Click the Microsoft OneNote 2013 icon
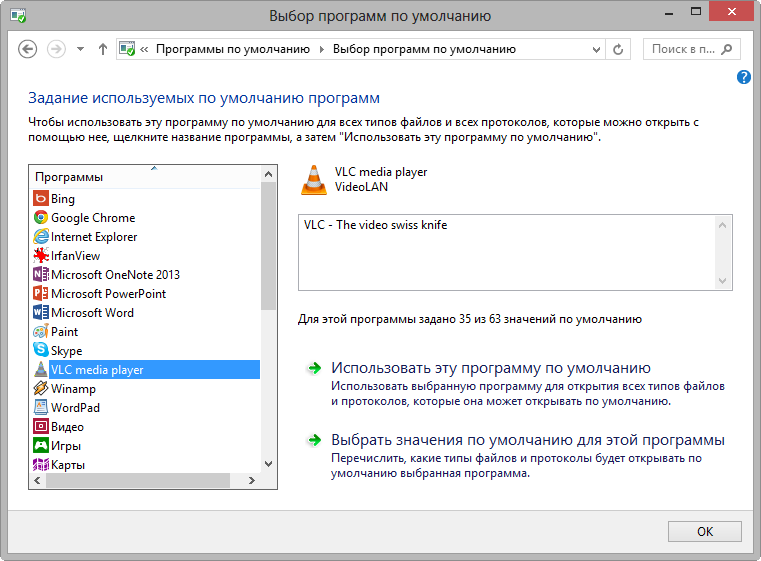 pos(41,275)
